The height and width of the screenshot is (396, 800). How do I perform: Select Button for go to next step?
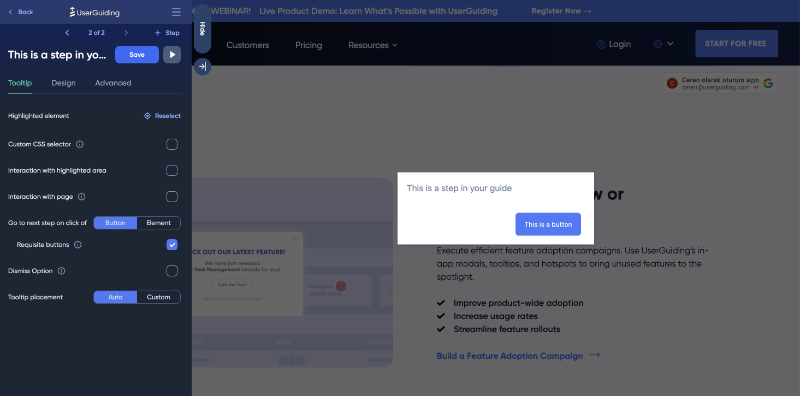click(115, 223)
